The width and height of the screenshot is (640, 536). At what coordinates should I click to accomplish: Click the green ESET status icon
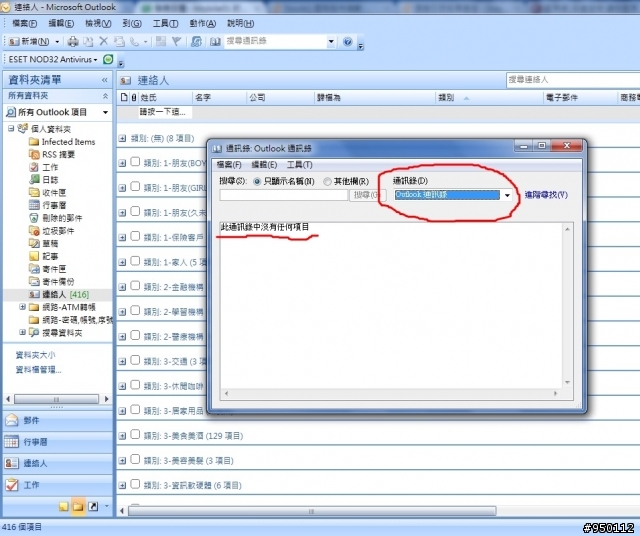pos(108,59)
